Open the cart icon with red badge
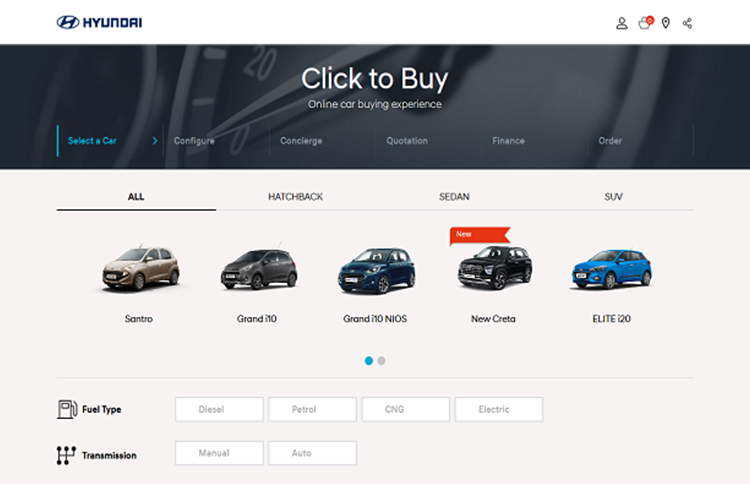 click(x=645, y=22)
